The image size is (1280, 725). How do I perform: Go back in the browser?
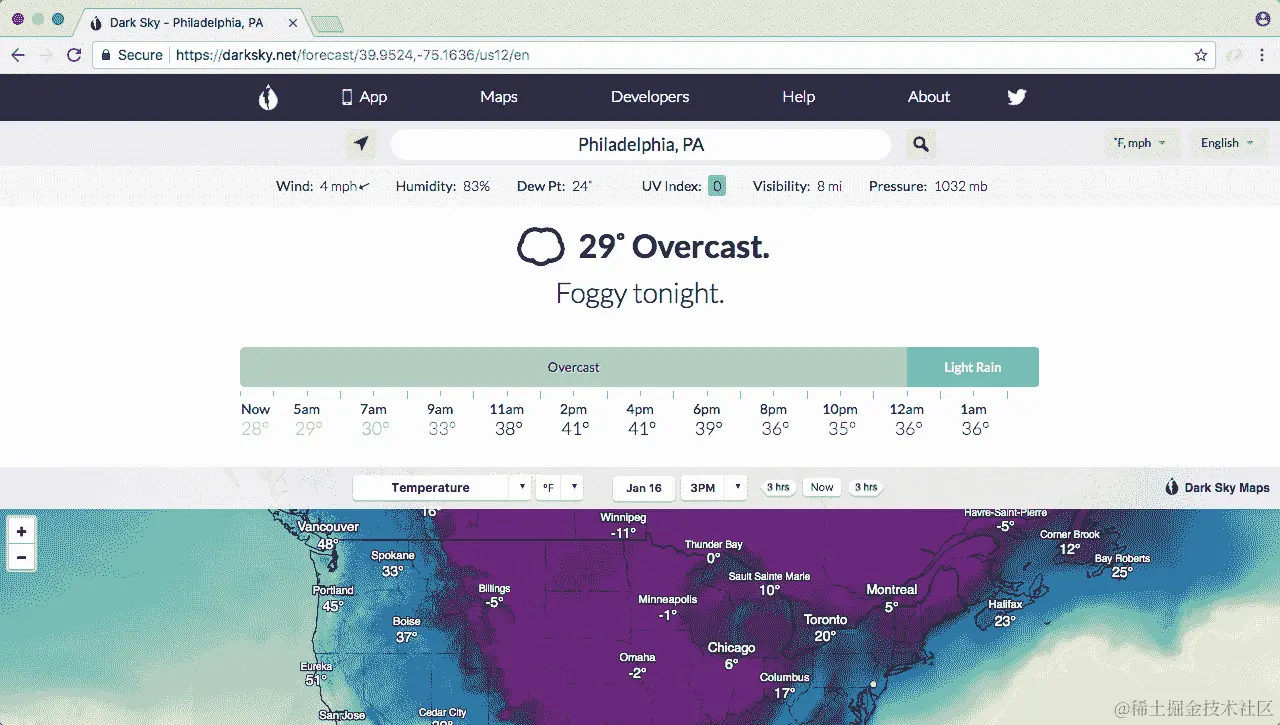[17, 55]
